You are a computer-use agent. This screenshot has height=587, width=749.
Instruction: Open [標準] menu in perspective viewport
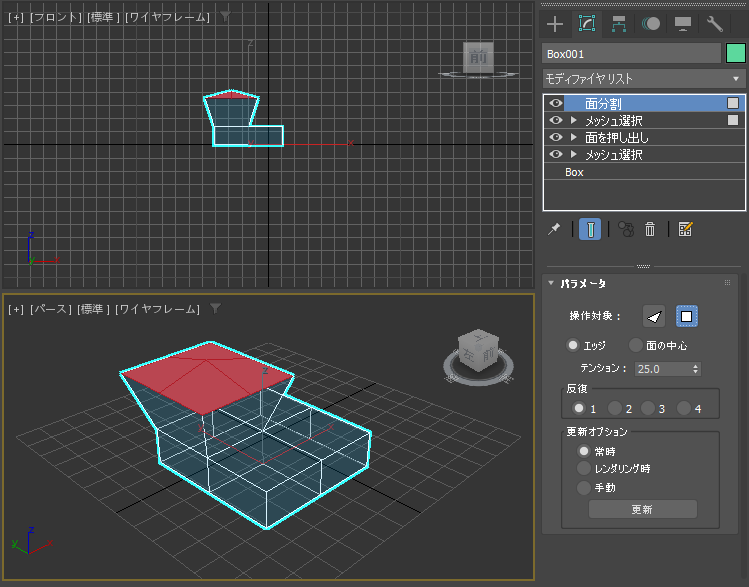click(x=93, y=309)
